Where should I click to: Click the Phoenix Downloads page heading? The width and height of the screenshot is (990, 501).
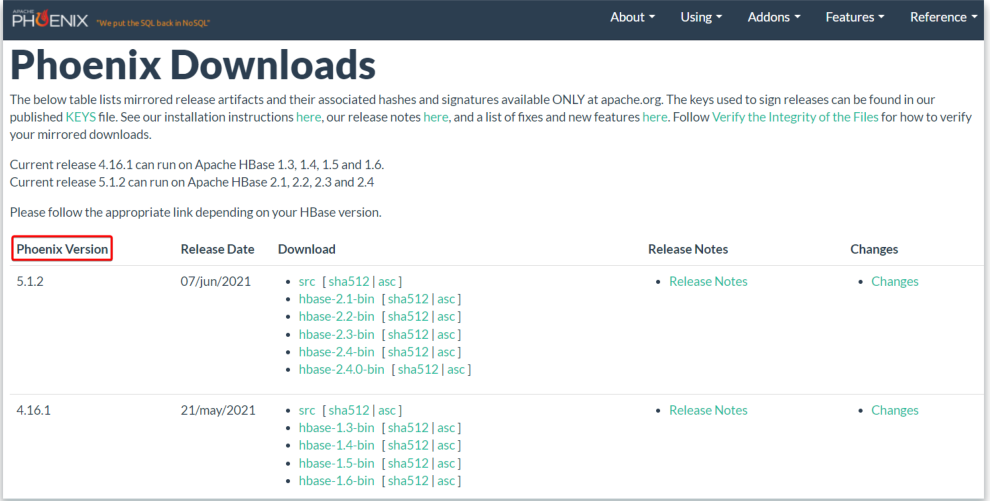[x=193, y=65]
